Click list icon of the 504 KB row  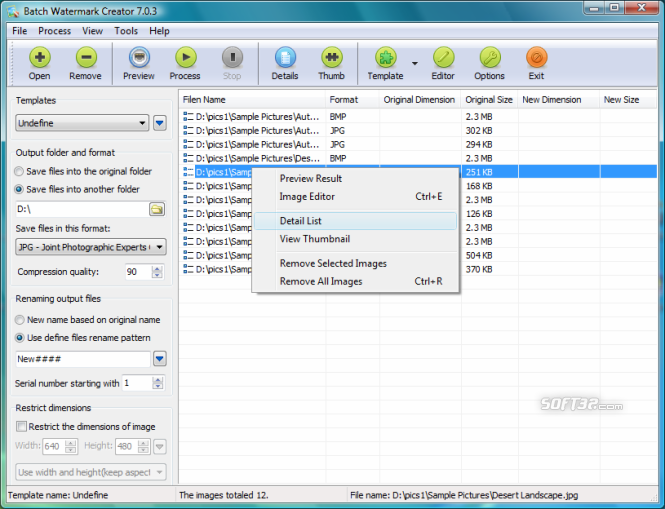[x=188, y=255]
